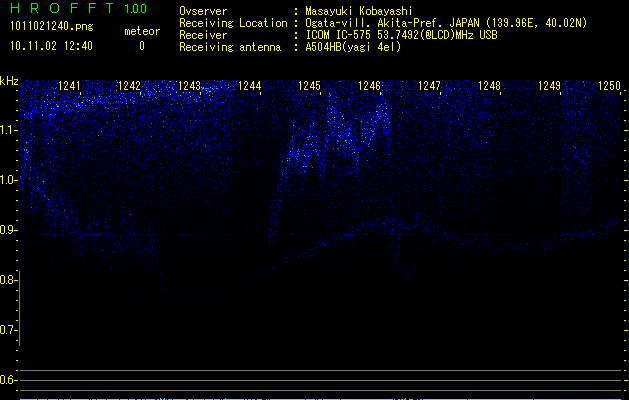Click the kHz axis unit label
Screen dimensions: 629x400
[9, 81]
